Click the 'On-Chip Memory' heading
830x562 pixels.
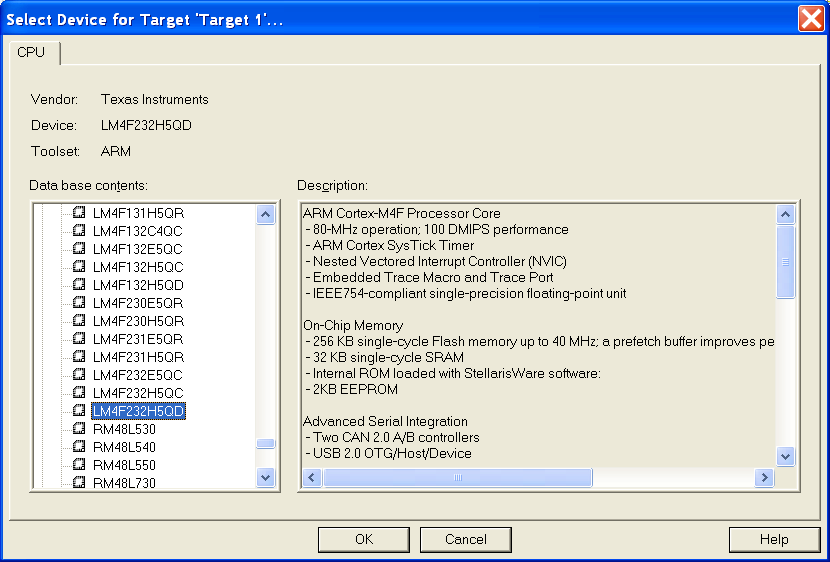pyautogui.click(x=353, y=325)
